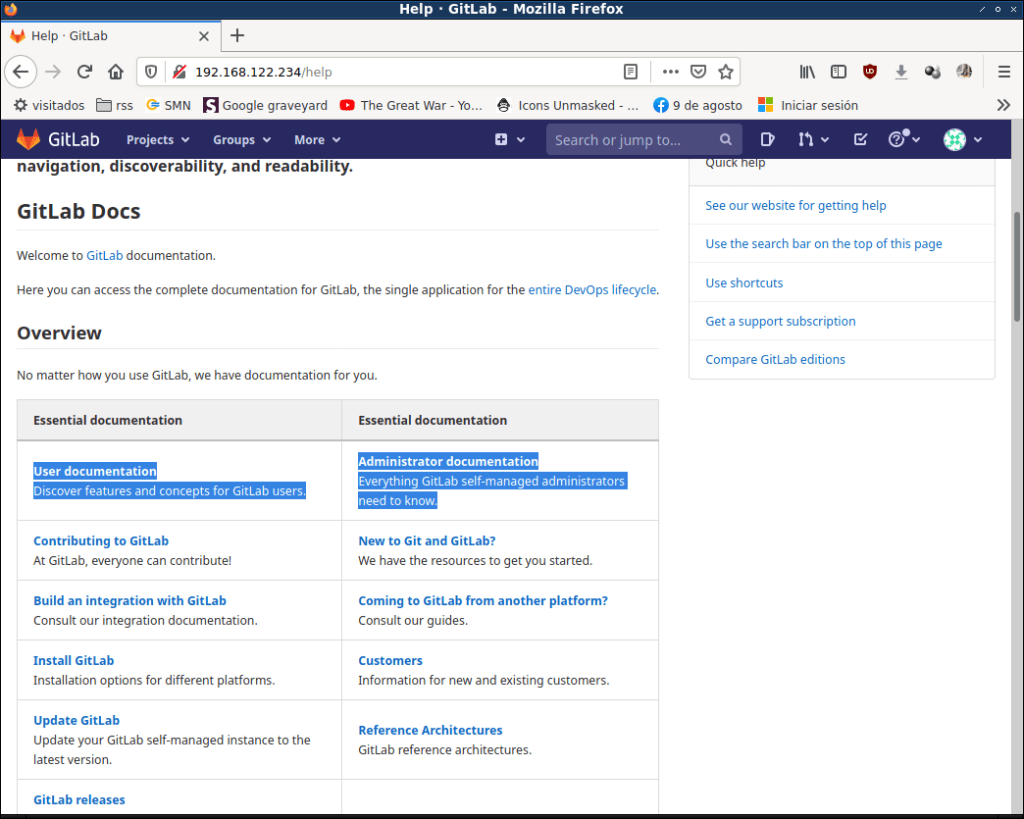Open the downloads arrow icon
This screenshot has height=819, width=1024.
901,72
